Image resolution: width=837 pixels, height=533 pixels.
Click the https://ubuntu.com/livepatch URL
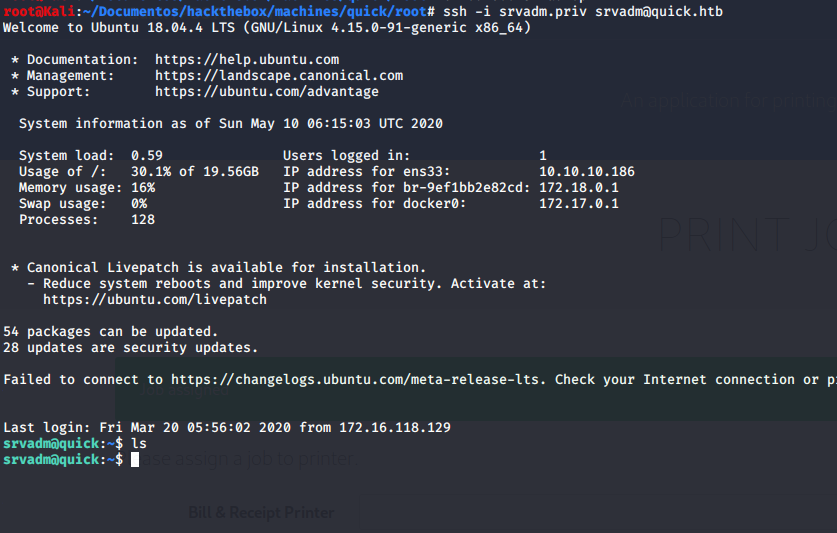pos(155,300)
